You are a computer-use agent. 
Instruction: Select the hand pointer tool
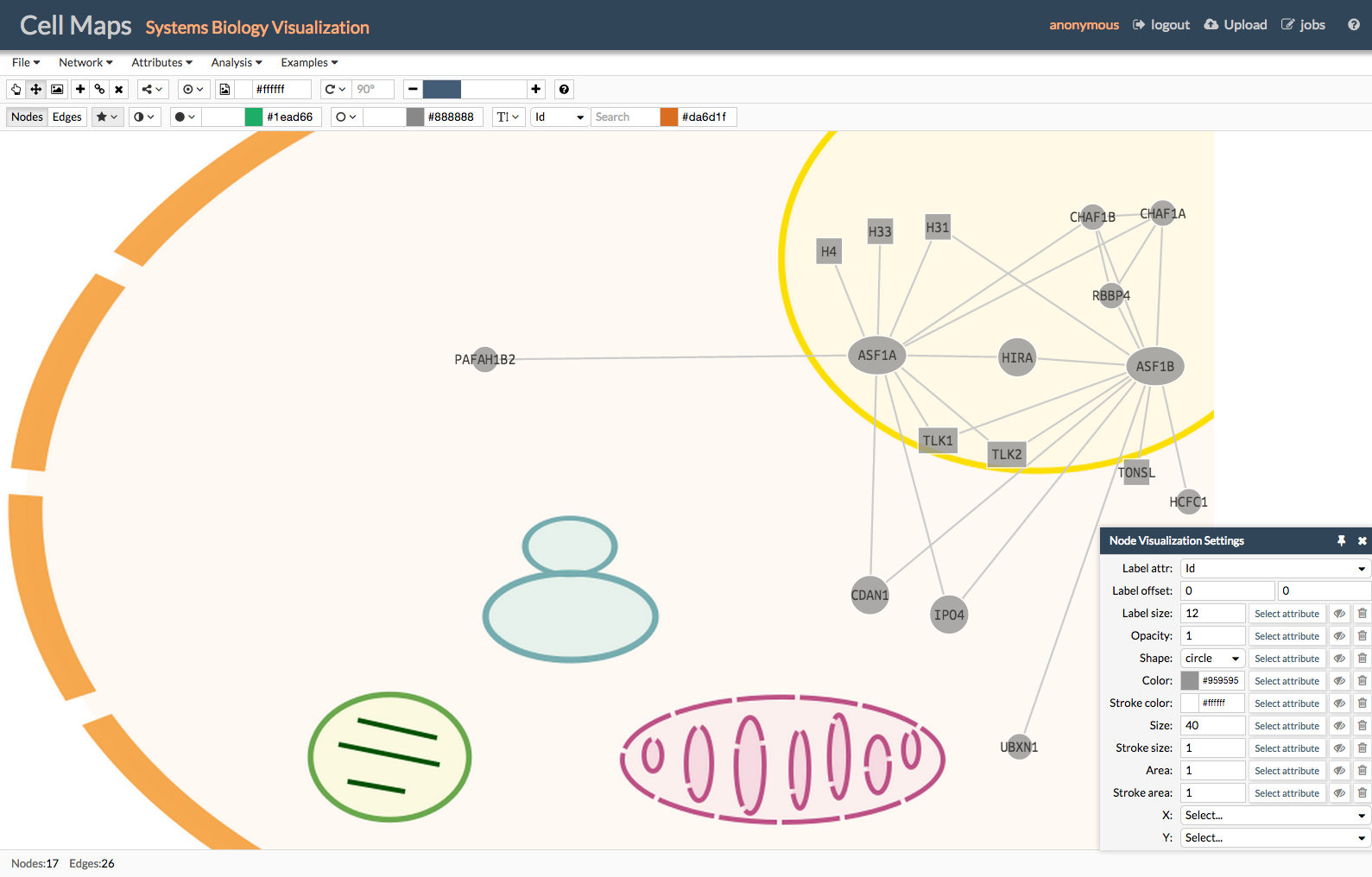16,89
